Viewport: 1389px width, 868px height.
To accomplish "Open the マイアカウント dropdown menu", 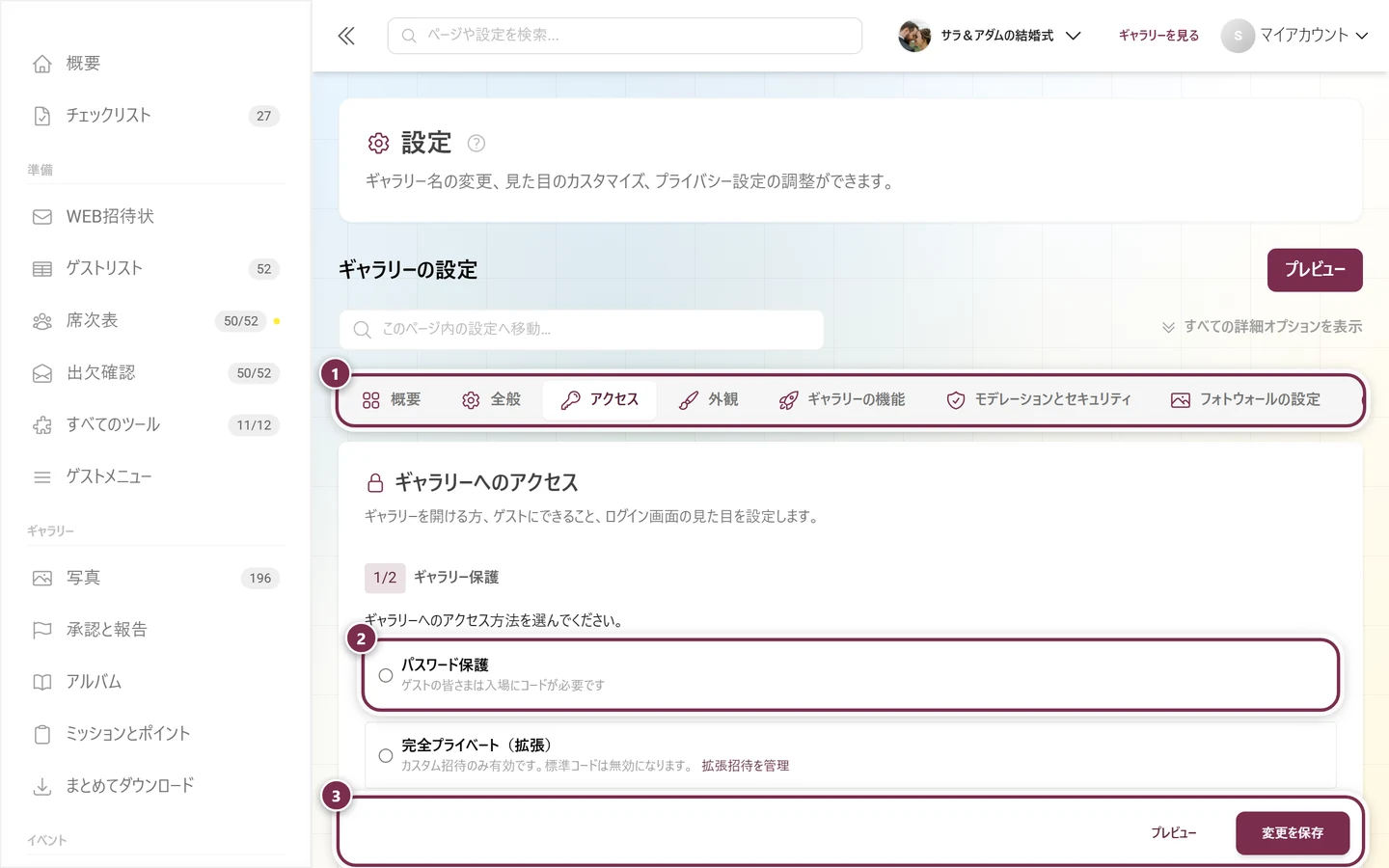I will 1295,36.
